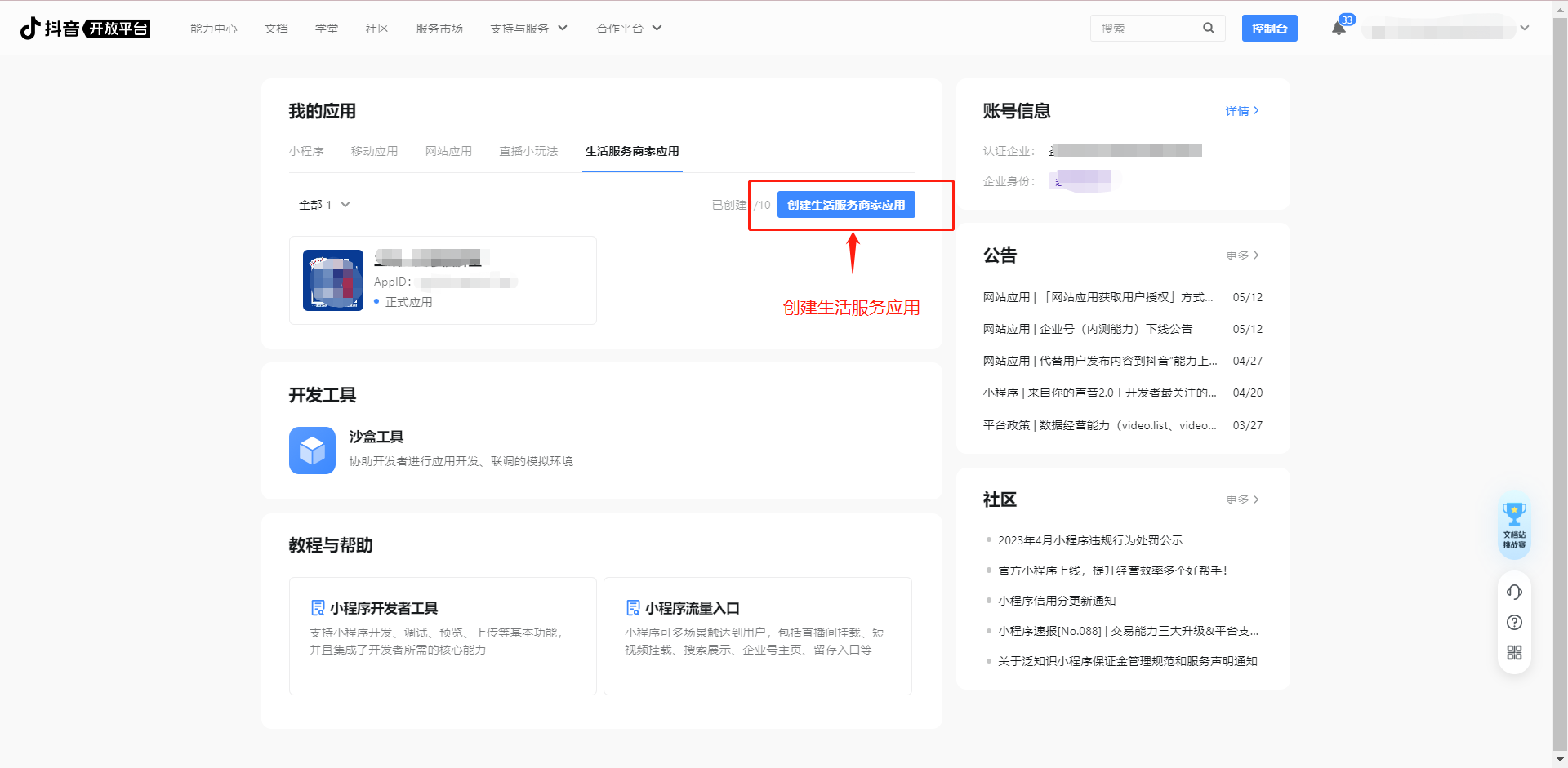
Task: Open 更多 in the 公告 section
Action: [1242, 255]
